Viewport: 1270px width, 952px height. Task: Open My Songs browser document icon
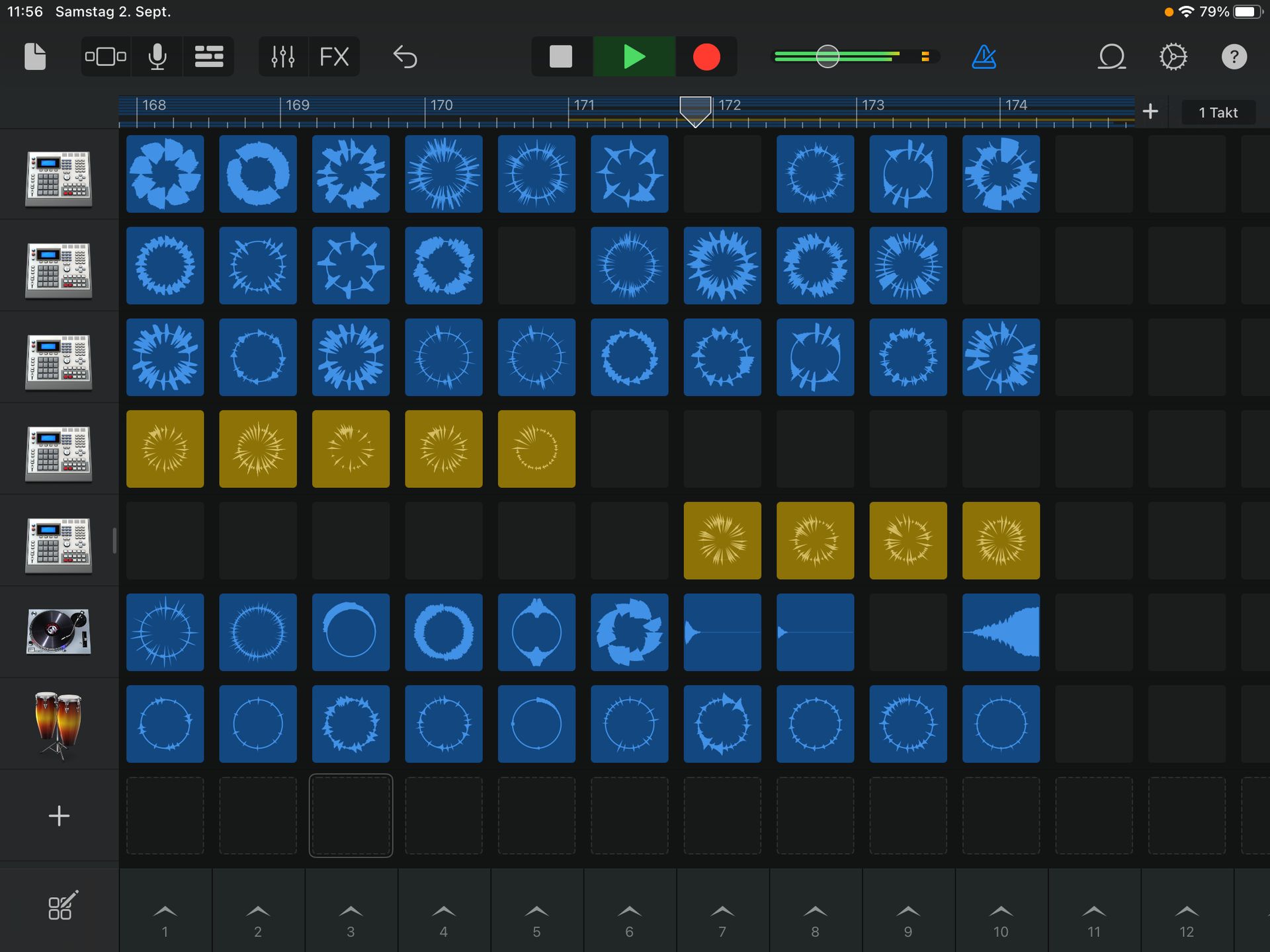pyautogui.click(x=35, y=57)
